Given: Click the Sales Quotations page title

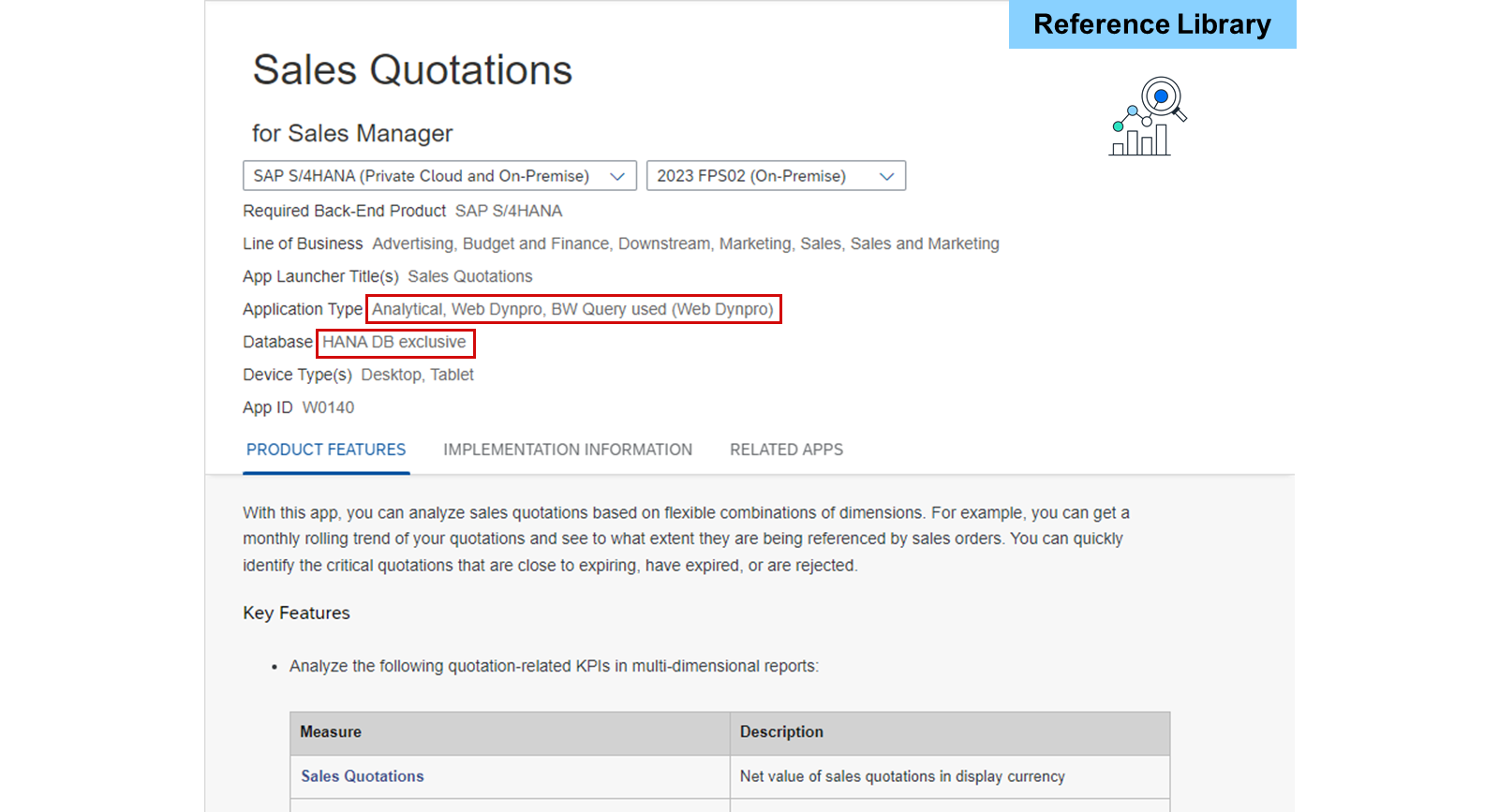Looking at the screenshot, I should pyautogui.click(x=412, y=70).
